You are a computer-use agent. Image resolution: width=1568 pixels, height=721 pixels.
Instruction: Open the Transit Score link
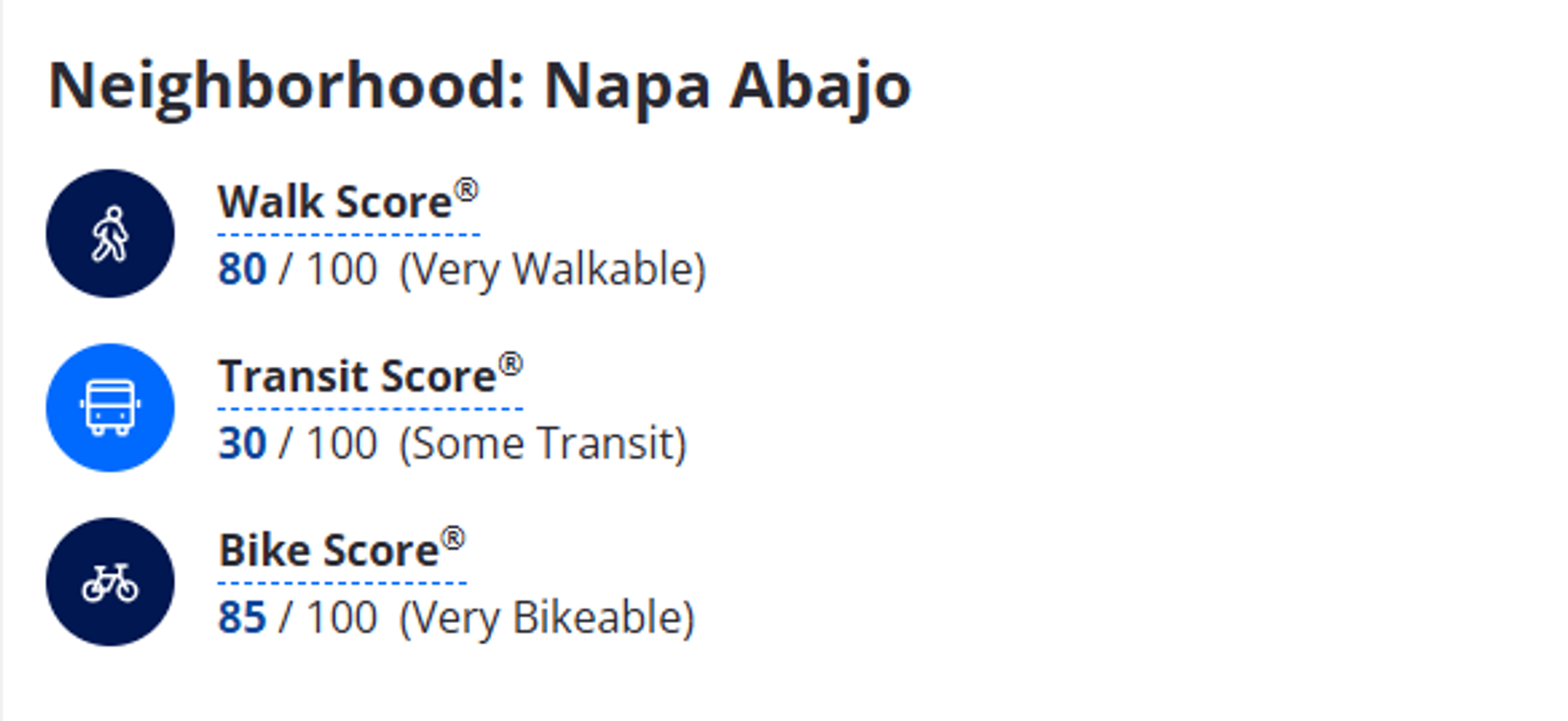pos(357,376)
